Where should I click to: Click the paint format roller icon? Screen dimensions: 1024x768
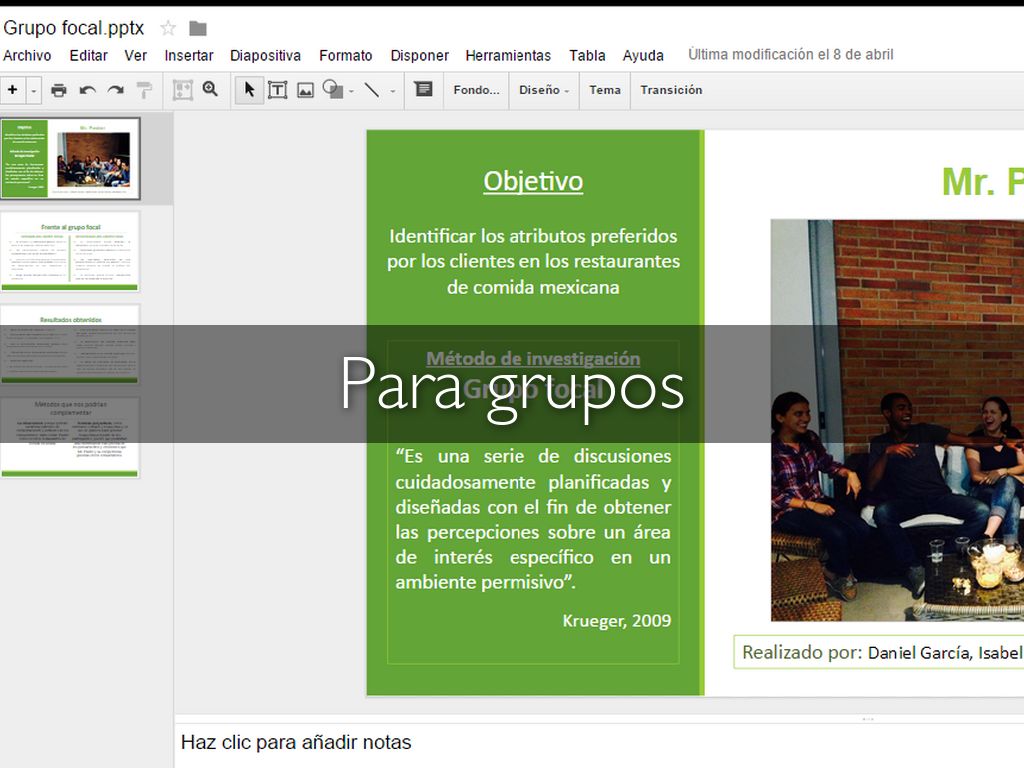[x=144, y=90]
